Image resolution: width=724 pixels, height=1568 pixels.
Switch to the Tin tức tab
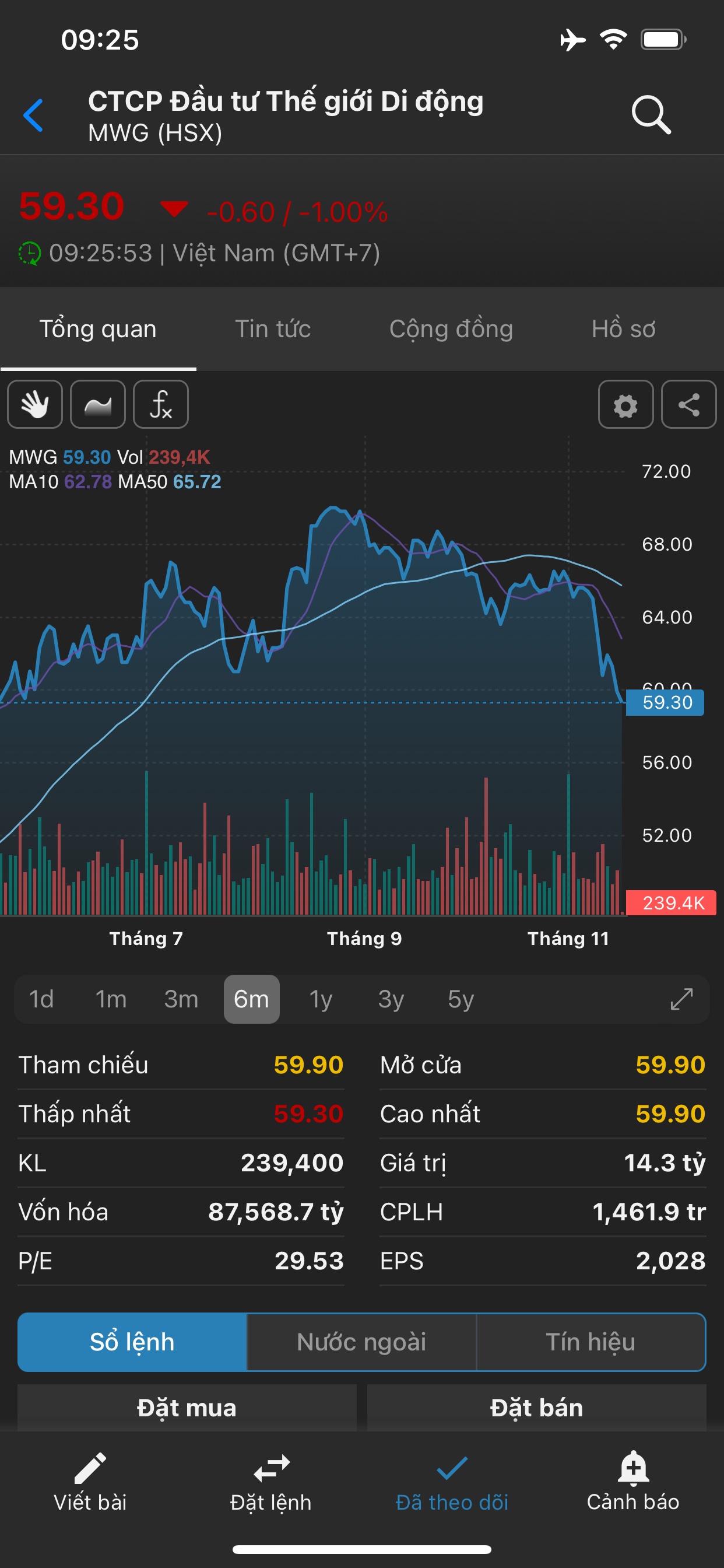[273, 330]
